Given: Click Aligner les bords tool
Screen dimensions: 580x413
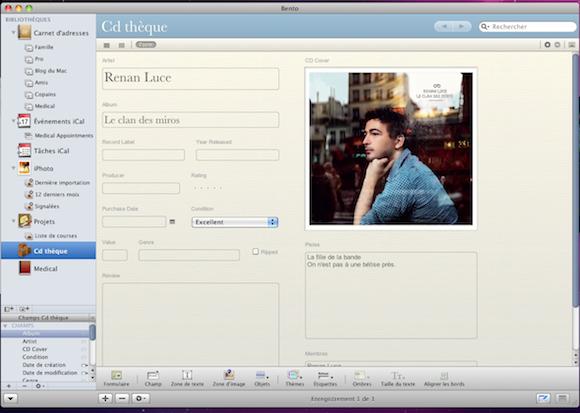Looking at the screenshot, I should pyautogui.click(x=444, y=376).
